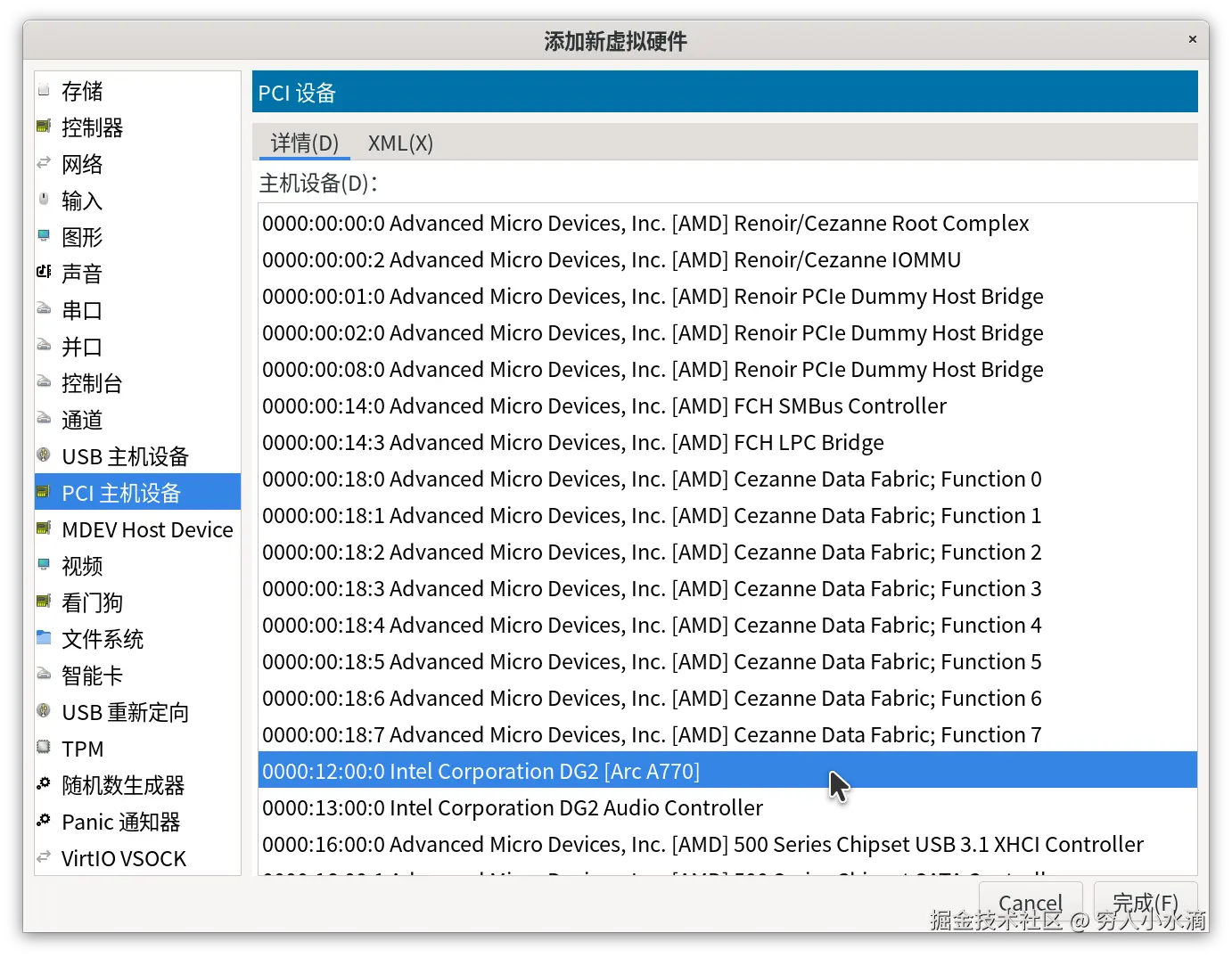The height and width of the screenshot is (958, 1232).
Task: Select 存储 in hardware type list
Action: click(x=137, y=91)
